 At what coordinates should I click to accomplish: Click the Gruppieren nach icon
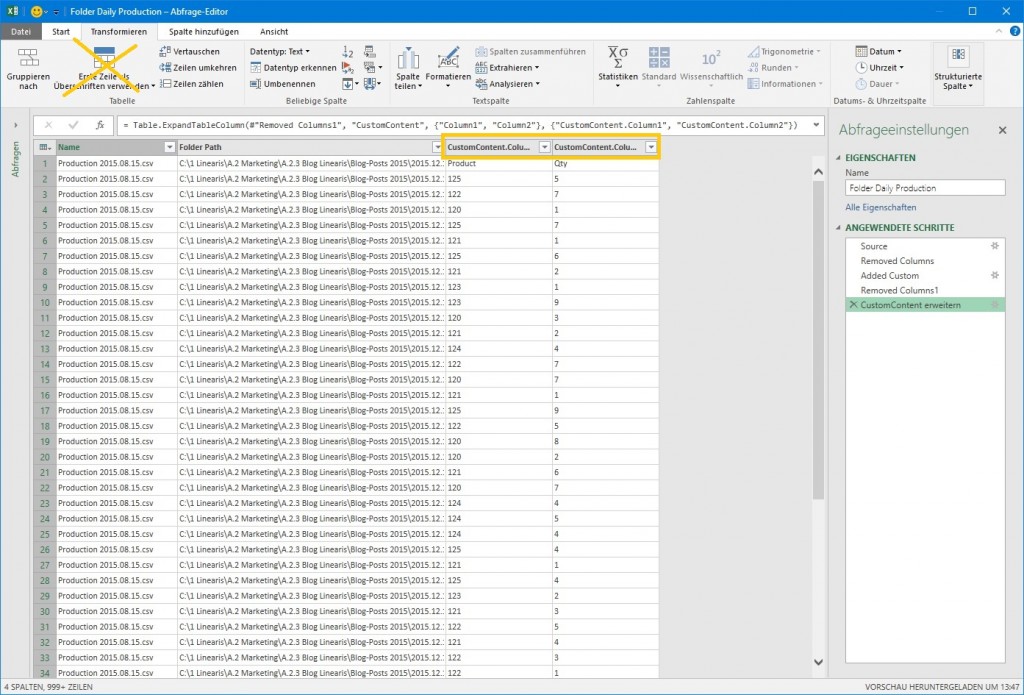[28, 58]
